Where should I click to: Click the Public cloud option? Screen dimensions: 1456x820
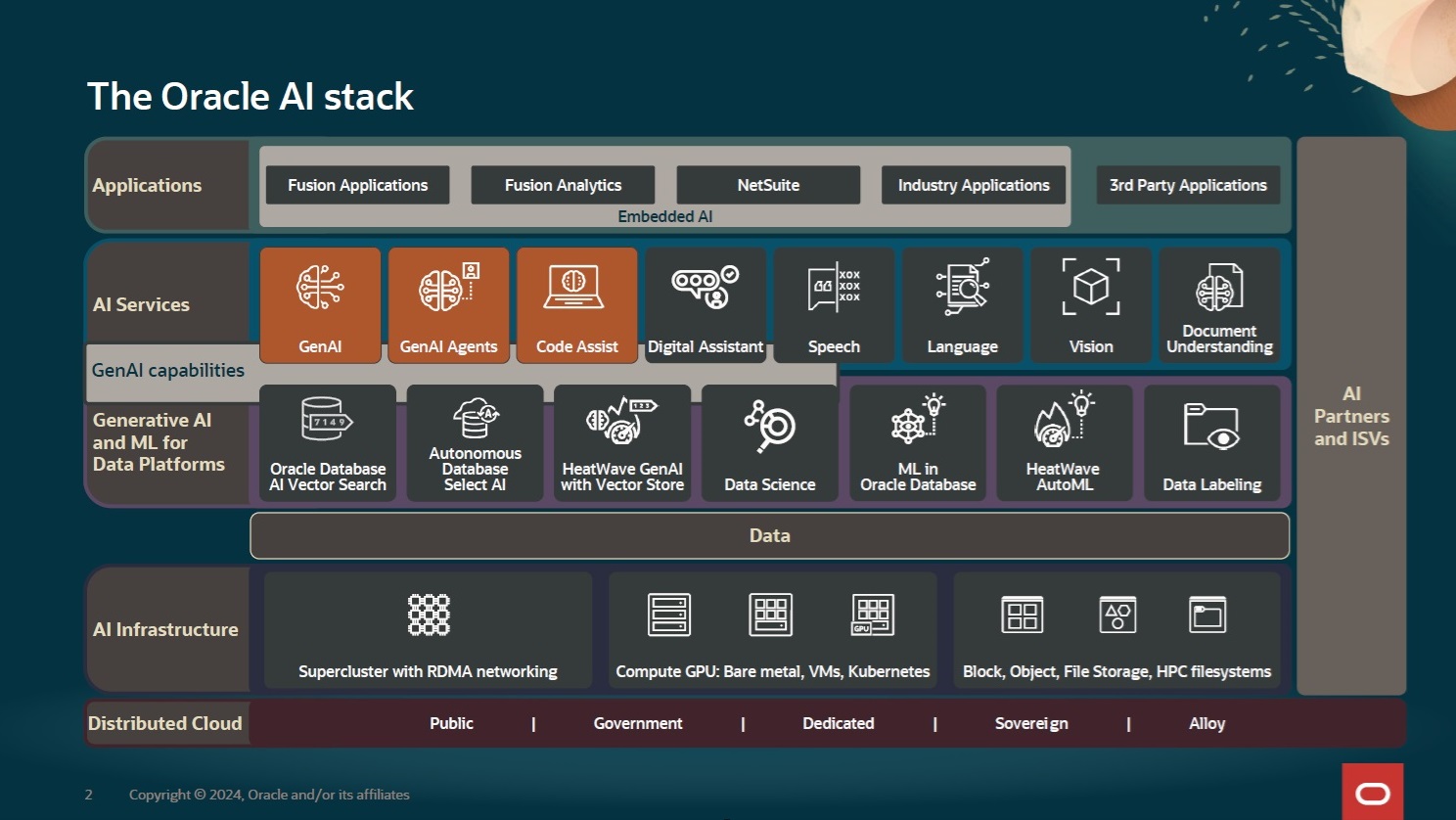[x=451, y=723]
